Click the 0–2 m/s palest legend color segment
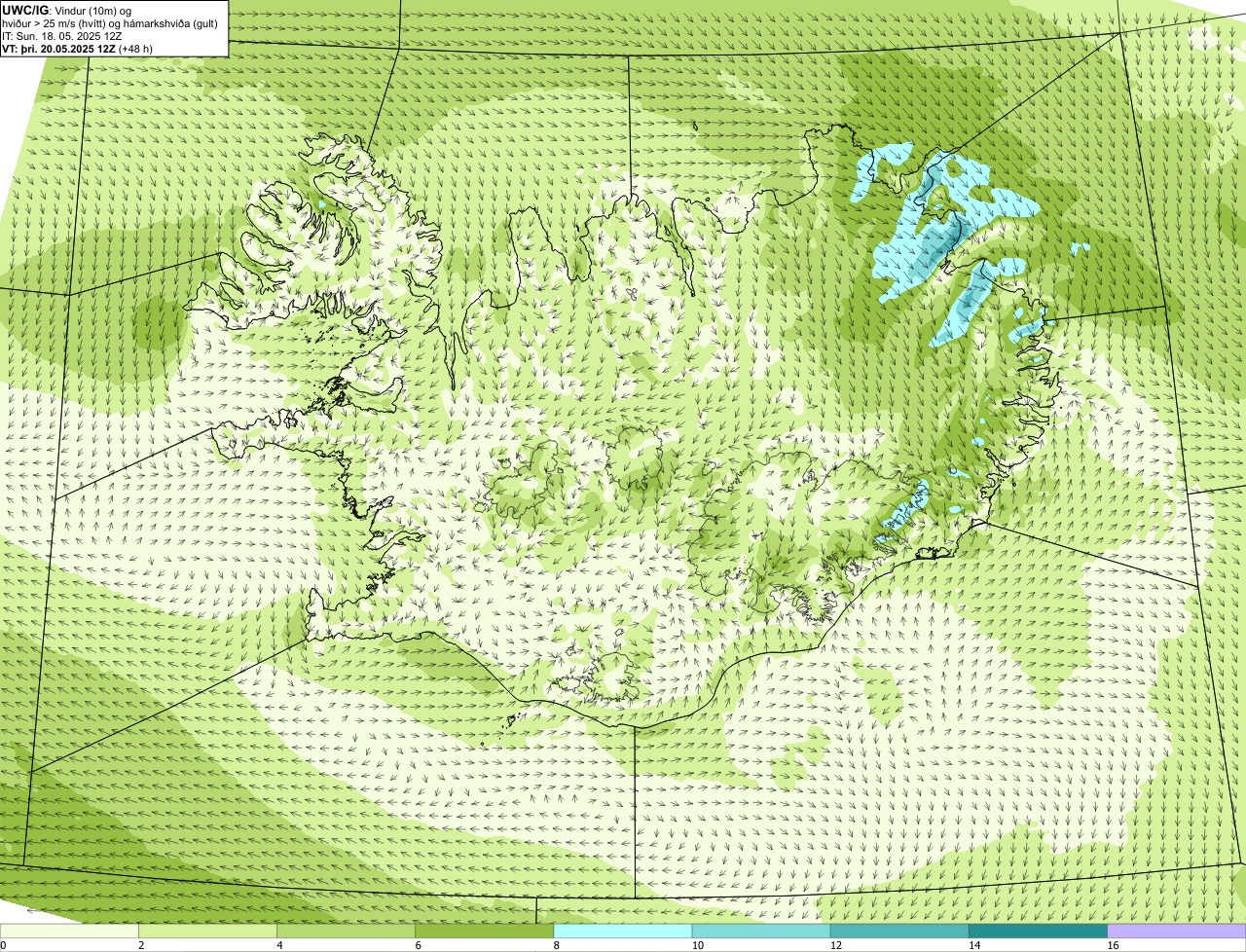 69,931
